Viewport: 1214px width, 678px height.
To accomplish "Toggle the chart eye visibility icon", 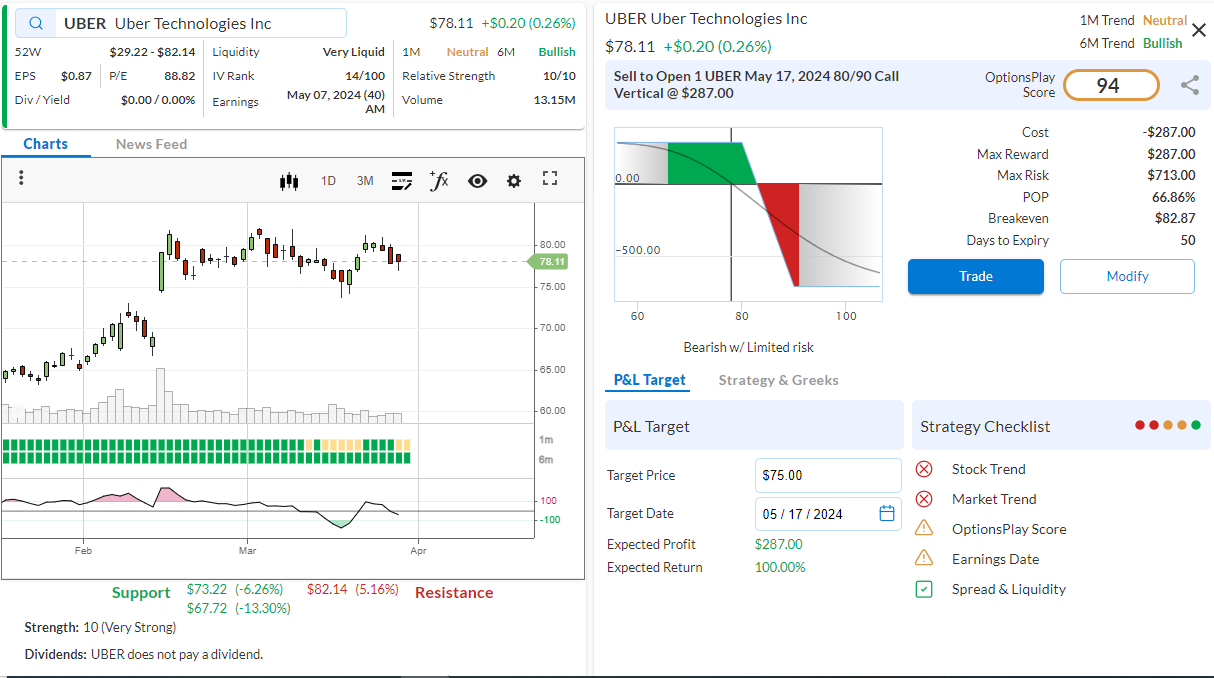I will coord(477,181).
